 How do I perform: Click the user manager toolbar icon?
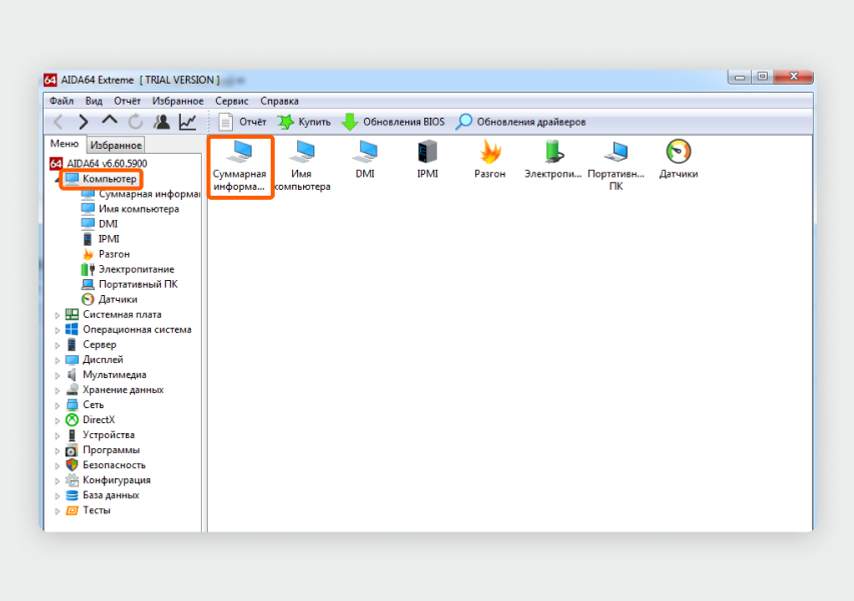tap(161, 122)
